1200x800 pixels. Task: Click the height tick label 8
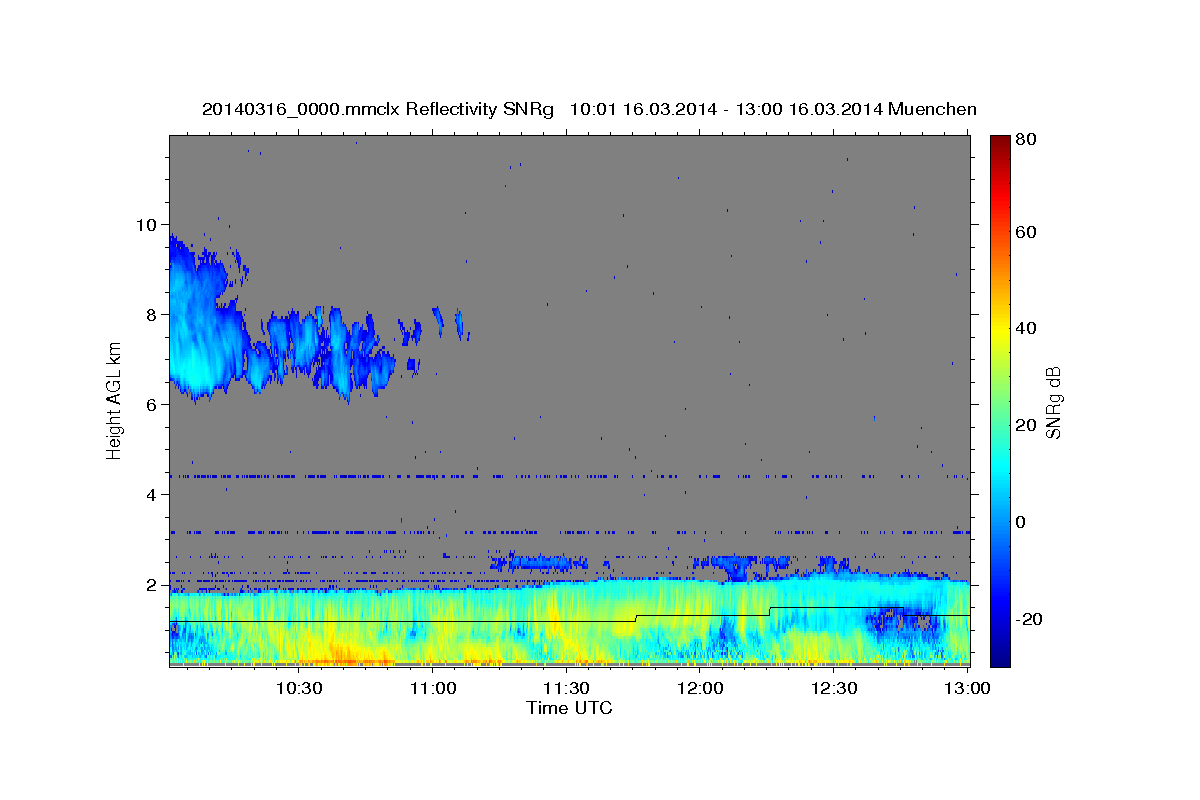[x=153, y=314]
